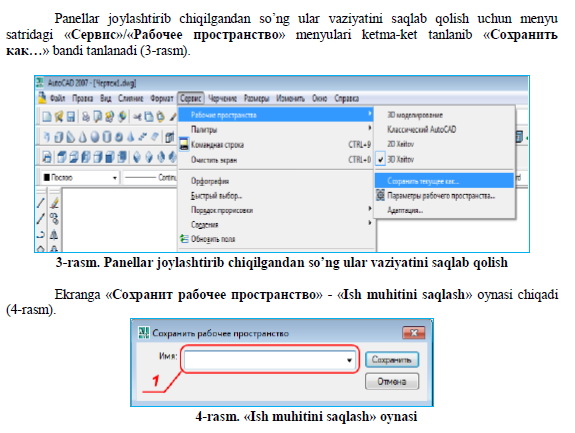Choose Классический AutoCAD workspace
The image size is (575, 433).
pos(421,129)
